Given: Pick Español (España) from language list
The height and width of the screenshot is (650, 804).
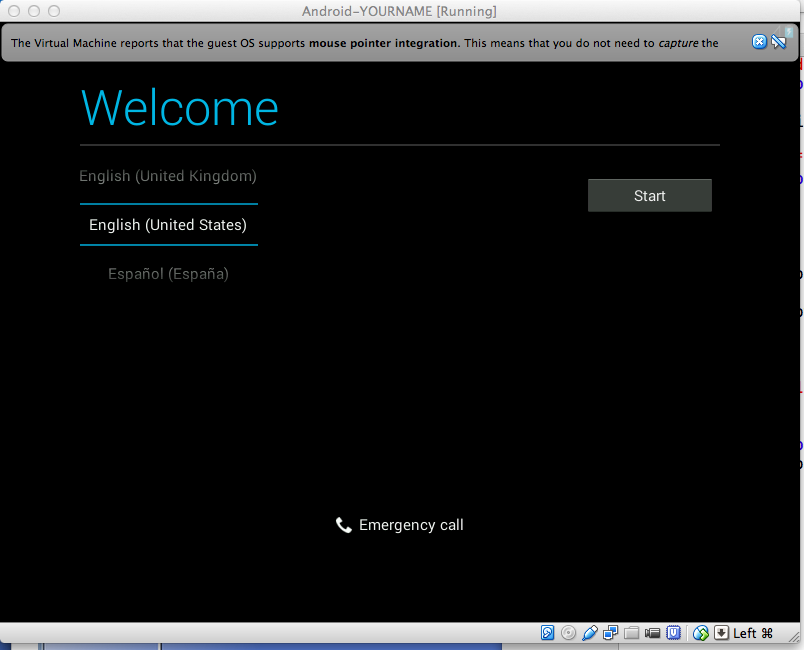Looking at the screenshot, I should pos(168,274).
